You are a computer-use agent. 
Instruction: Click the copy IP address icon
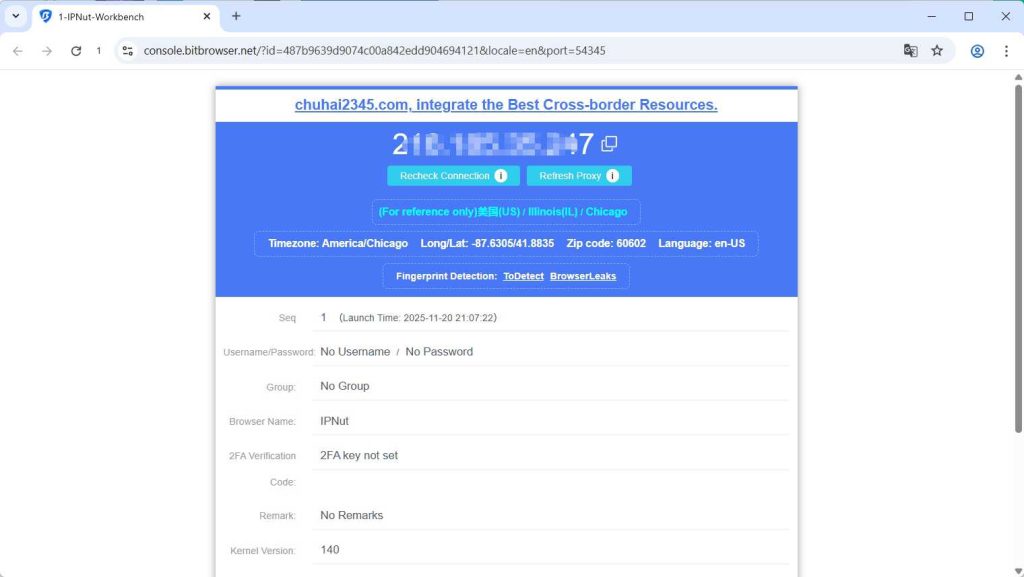tap(609, 144)
